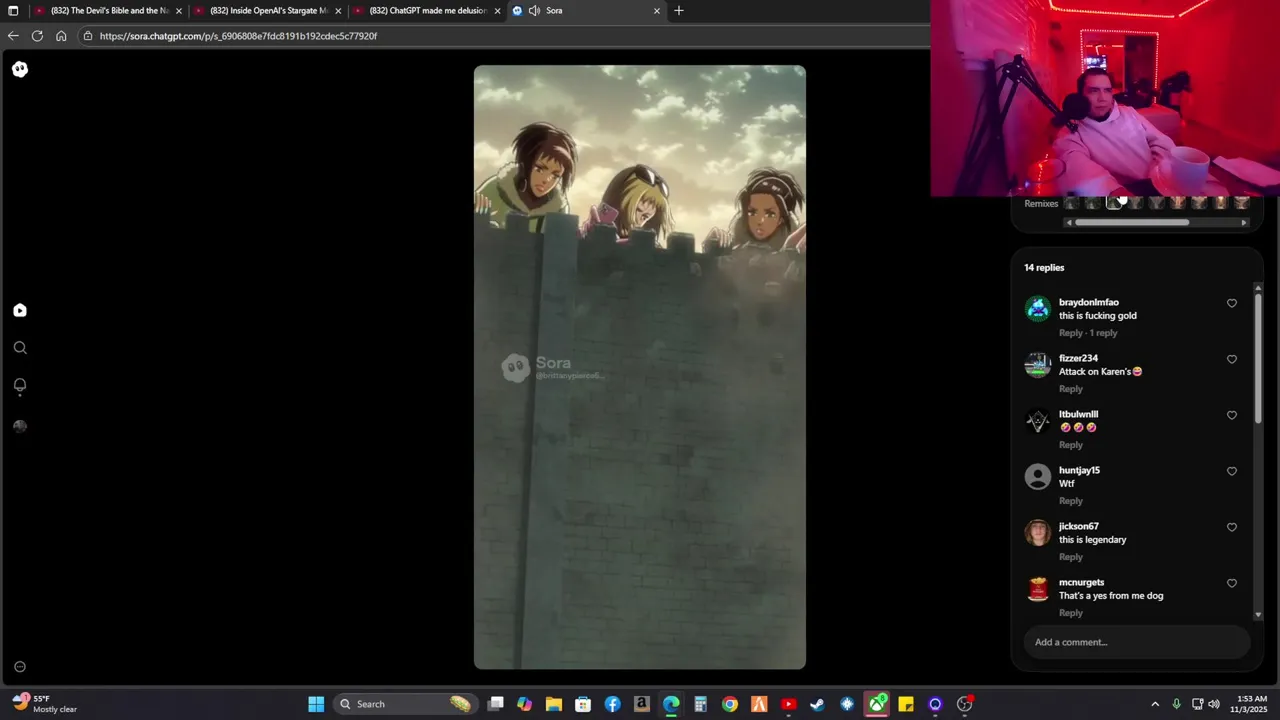Open the profile avatar in the sidebar
Screen dimensions: 1280x720
[20, 426]
